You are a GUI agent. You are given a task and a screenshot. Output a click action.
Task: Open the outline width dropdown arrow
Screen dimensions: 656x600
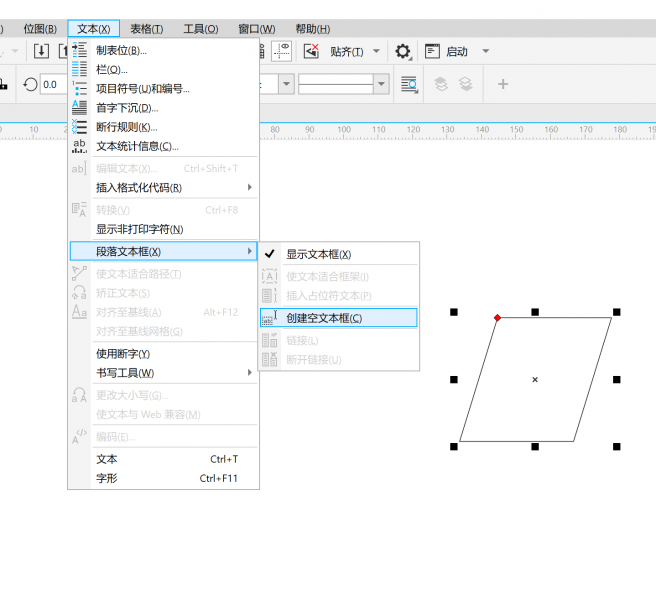point(286,84)
